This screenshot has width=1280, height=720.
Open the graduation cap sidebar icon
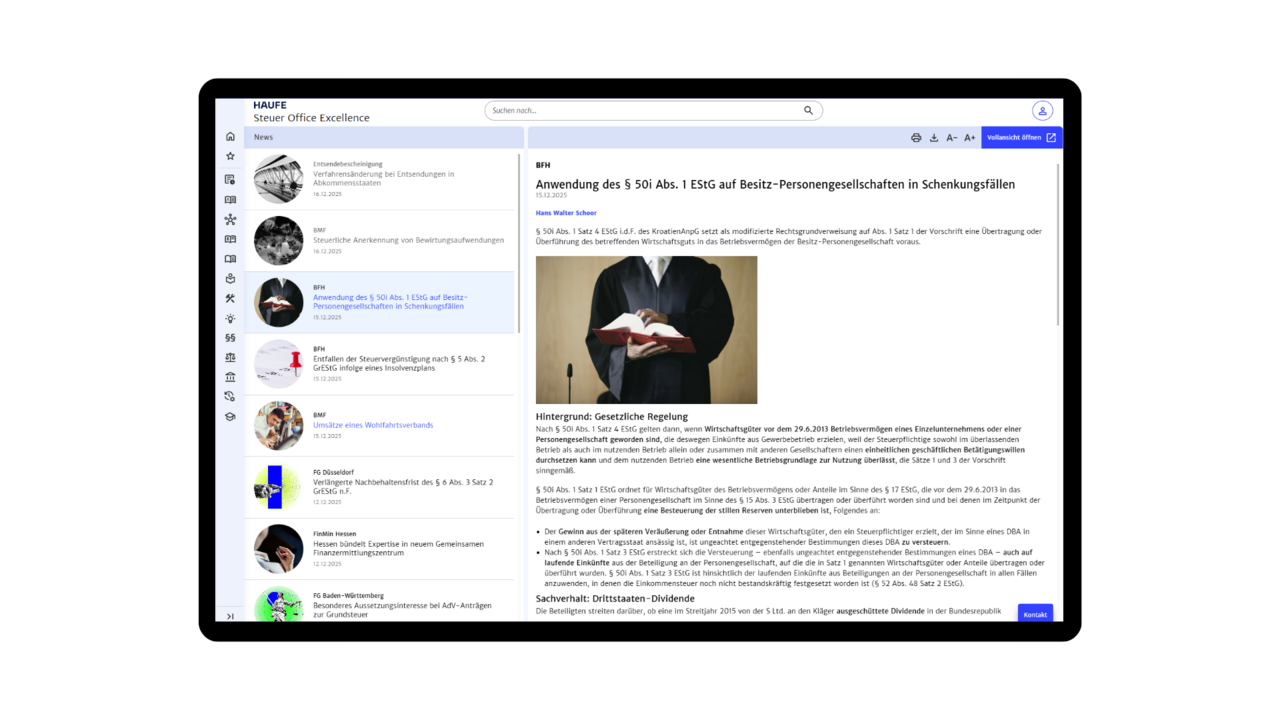[230, 417]
